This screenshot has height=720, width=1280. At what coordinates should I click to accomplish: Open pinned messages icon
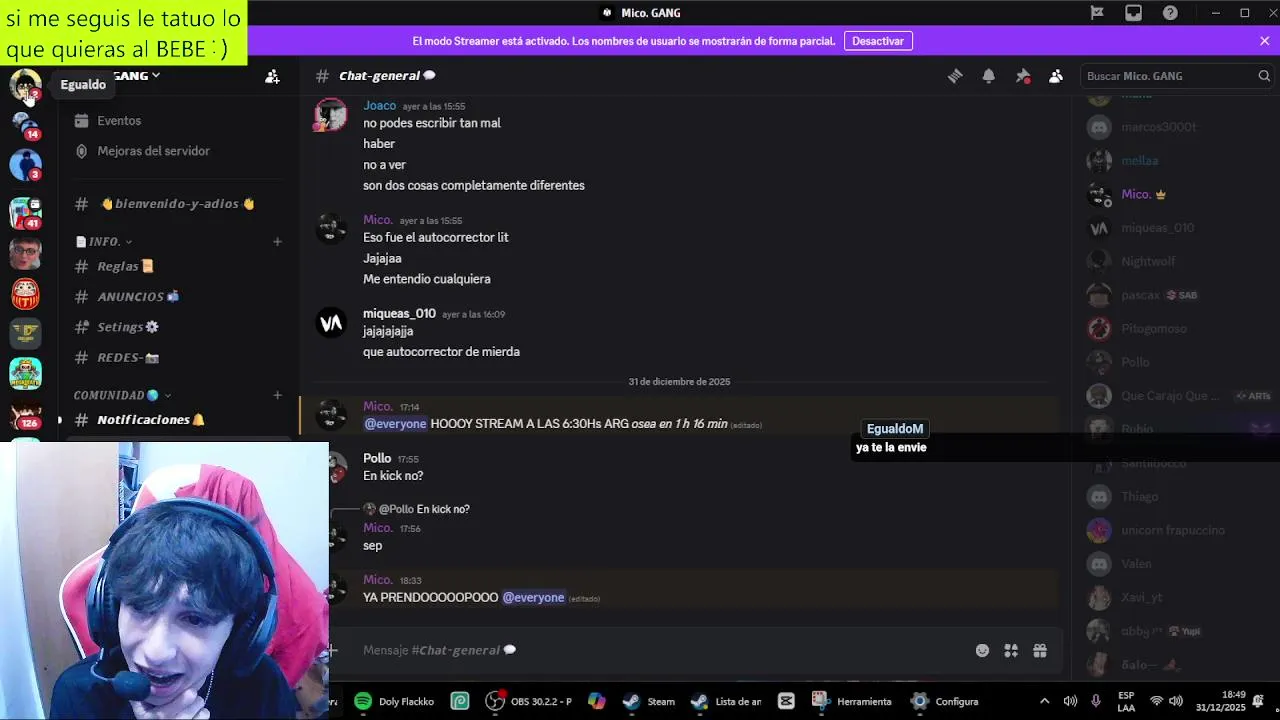(1022, 76)
